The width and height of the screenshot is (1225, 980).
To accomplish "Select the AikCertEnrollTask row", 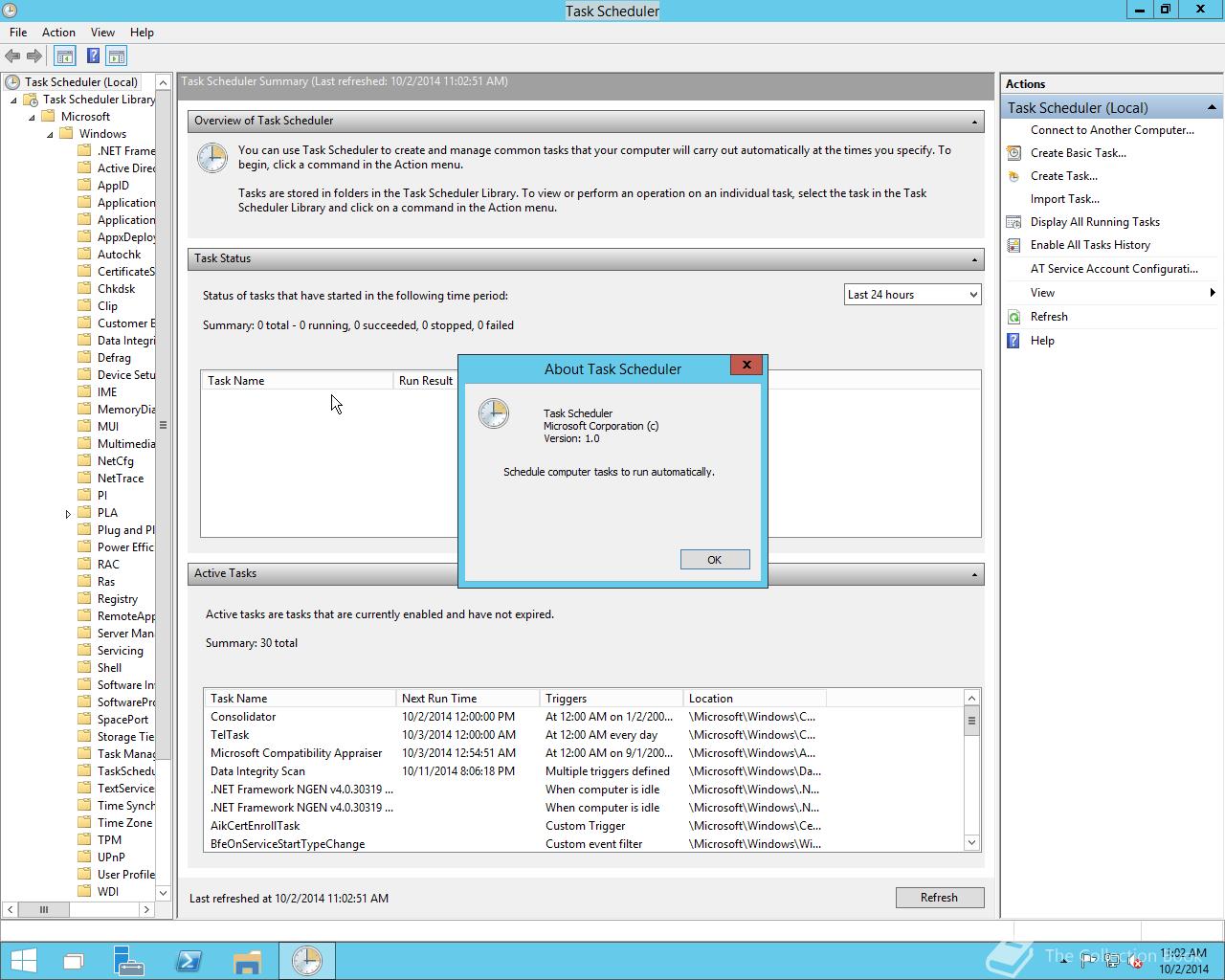I will point(584,826).
